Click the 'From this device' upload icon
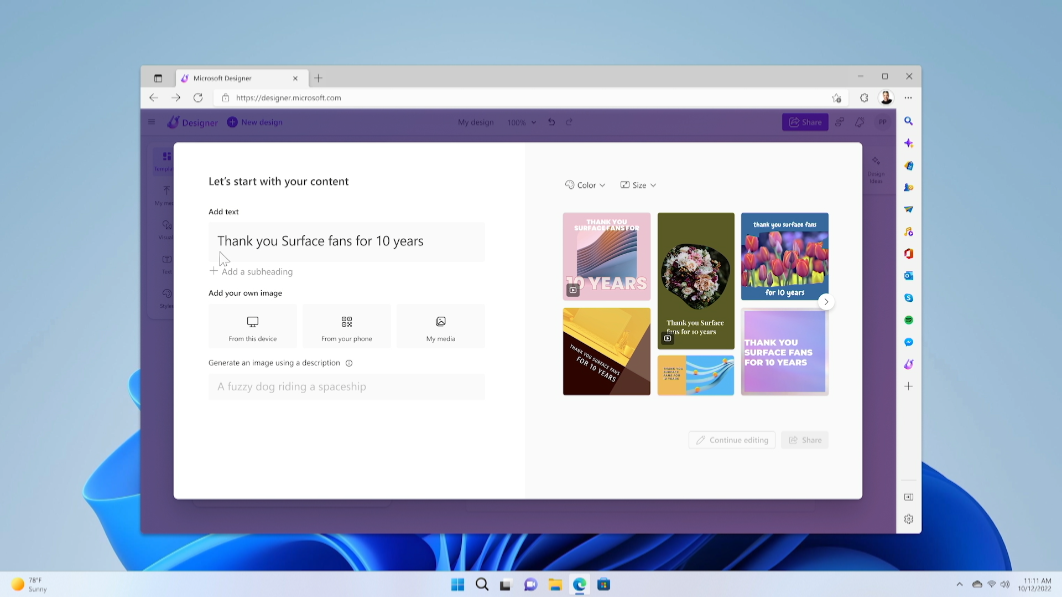 tap(253, 323)
